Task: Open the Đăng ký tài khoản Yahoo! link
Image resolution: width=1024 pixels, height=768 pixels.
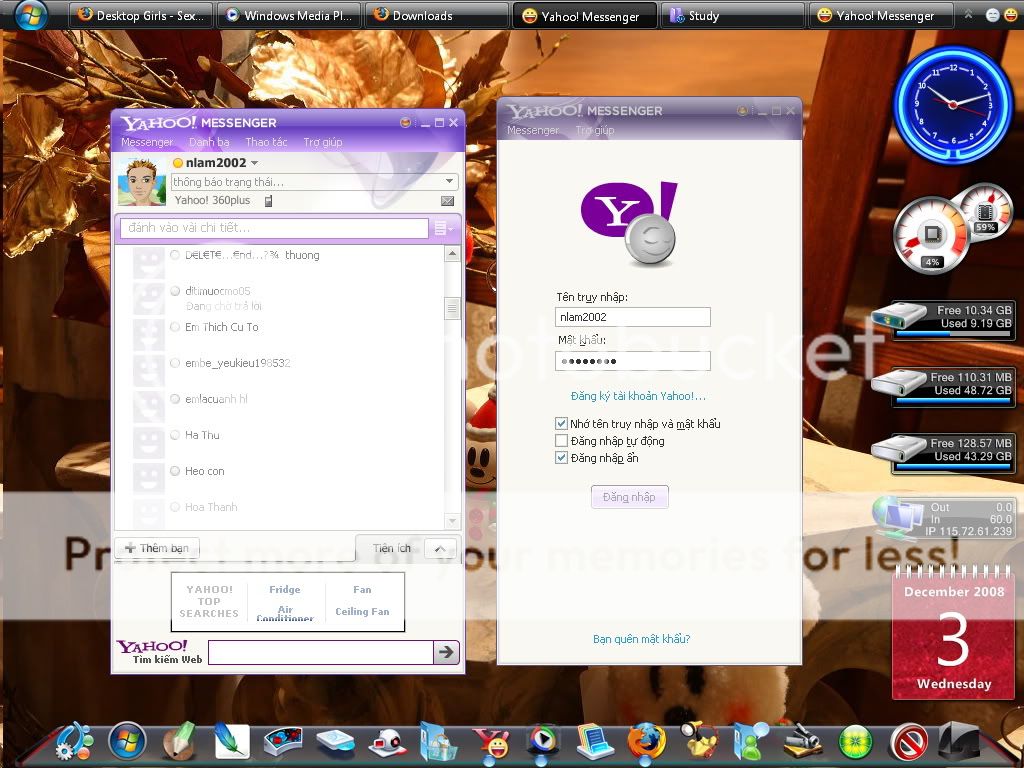Action: click(x=638, y=396)
